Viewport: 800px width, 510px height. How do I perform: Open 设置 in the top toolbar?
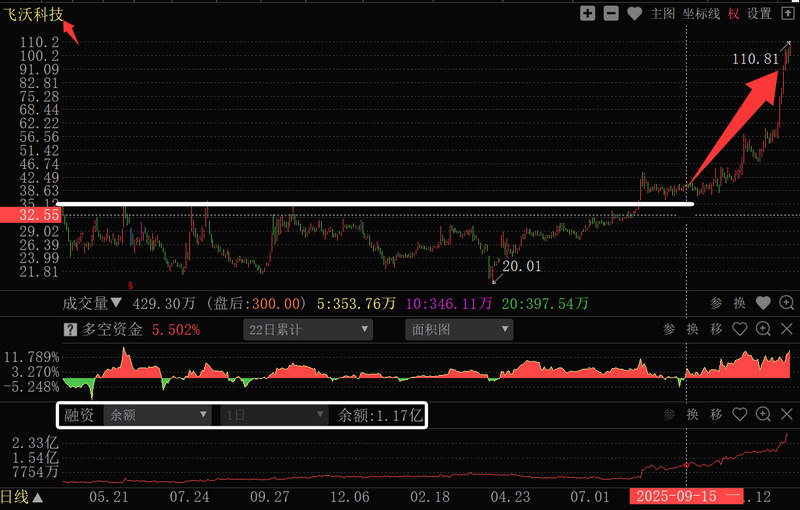point(760,14)
